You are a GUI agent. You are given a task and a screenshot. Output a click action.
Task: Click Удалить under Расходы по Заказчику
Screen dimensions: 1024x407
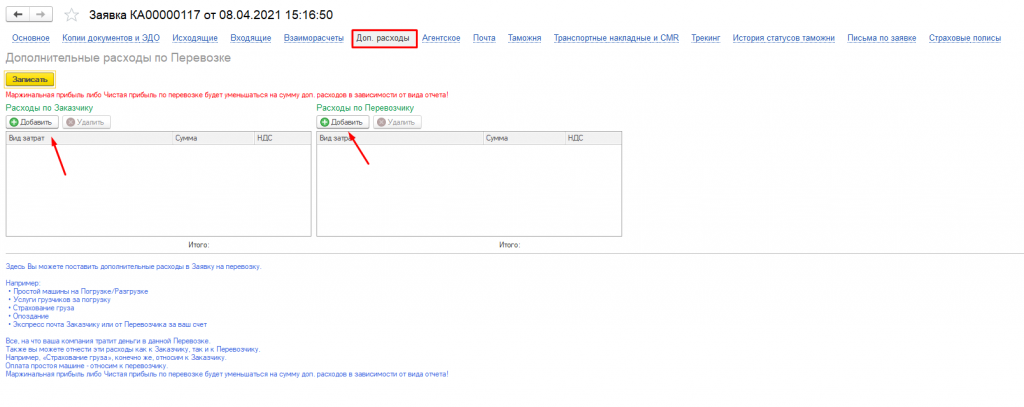click(x=87, y=122)
